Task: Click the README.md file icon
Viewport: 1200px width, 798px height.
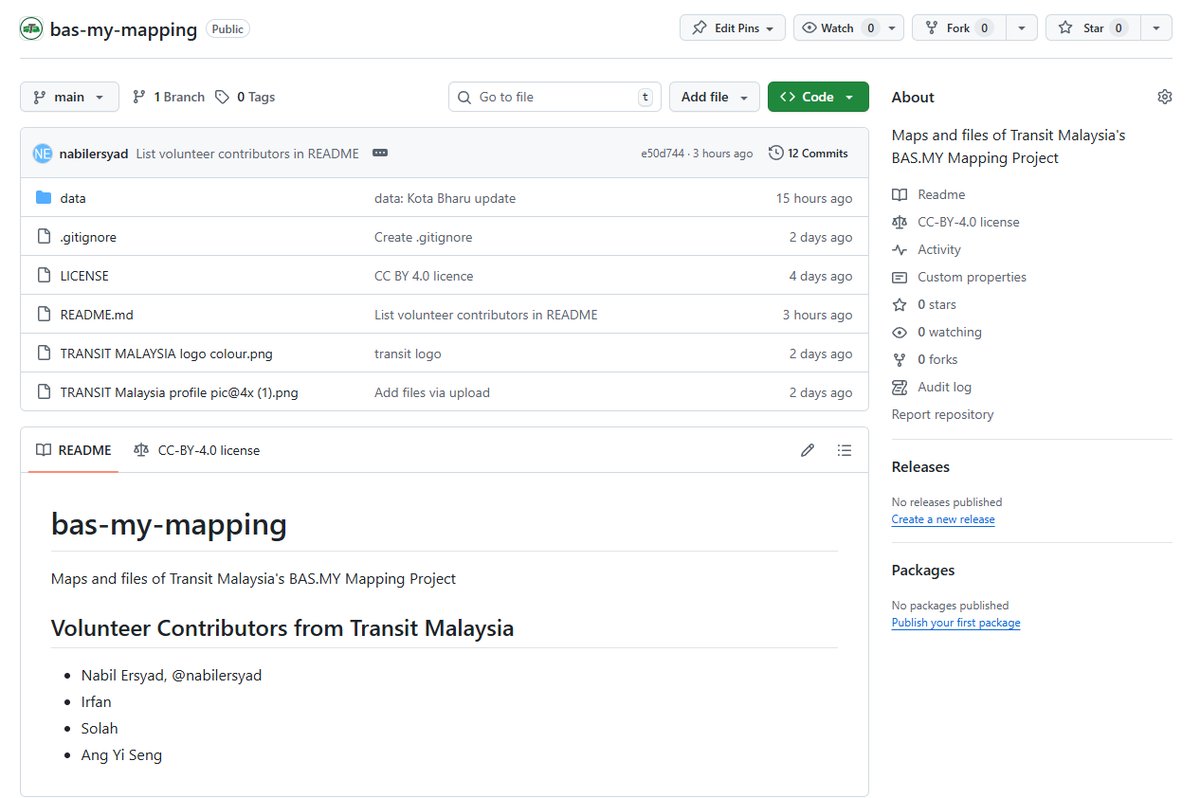Action: point(43,315)
